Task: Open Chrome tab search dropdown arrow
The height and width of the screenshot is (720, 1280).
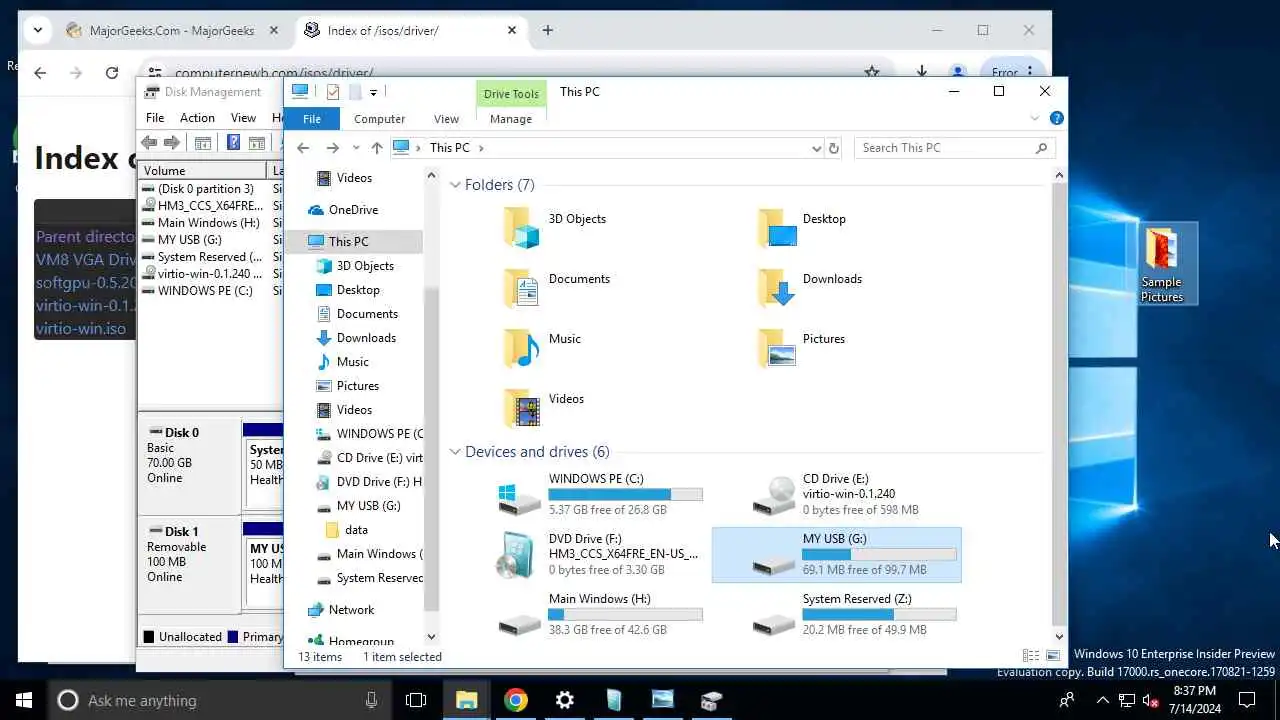Action: point(38,30)
